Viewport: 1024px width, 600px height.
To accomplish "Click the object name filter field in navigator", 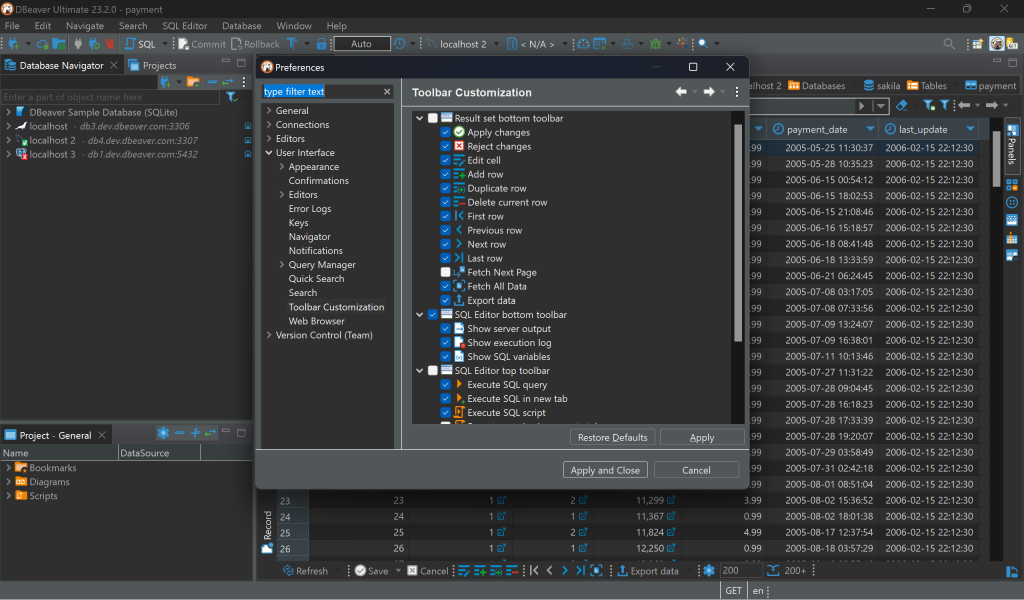I will (x=110, y=97).
